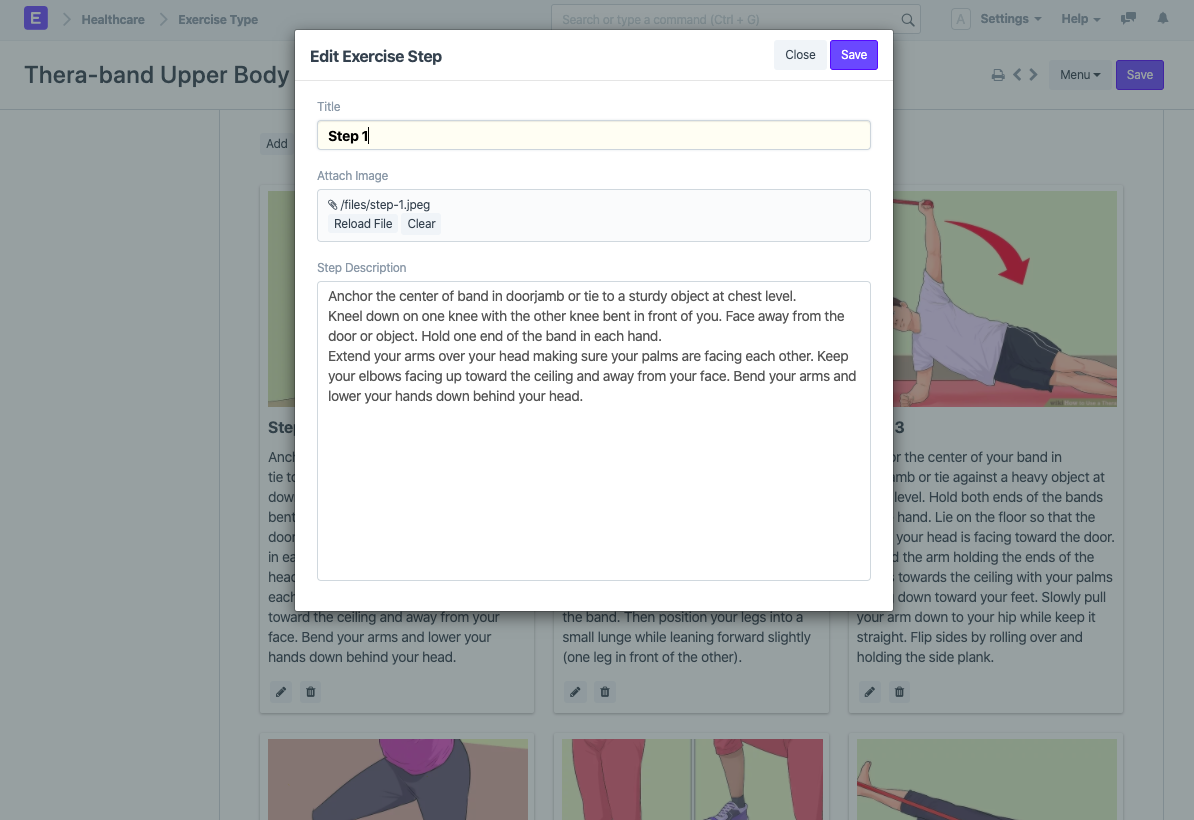Open the Menu dropdown button

1080,75
